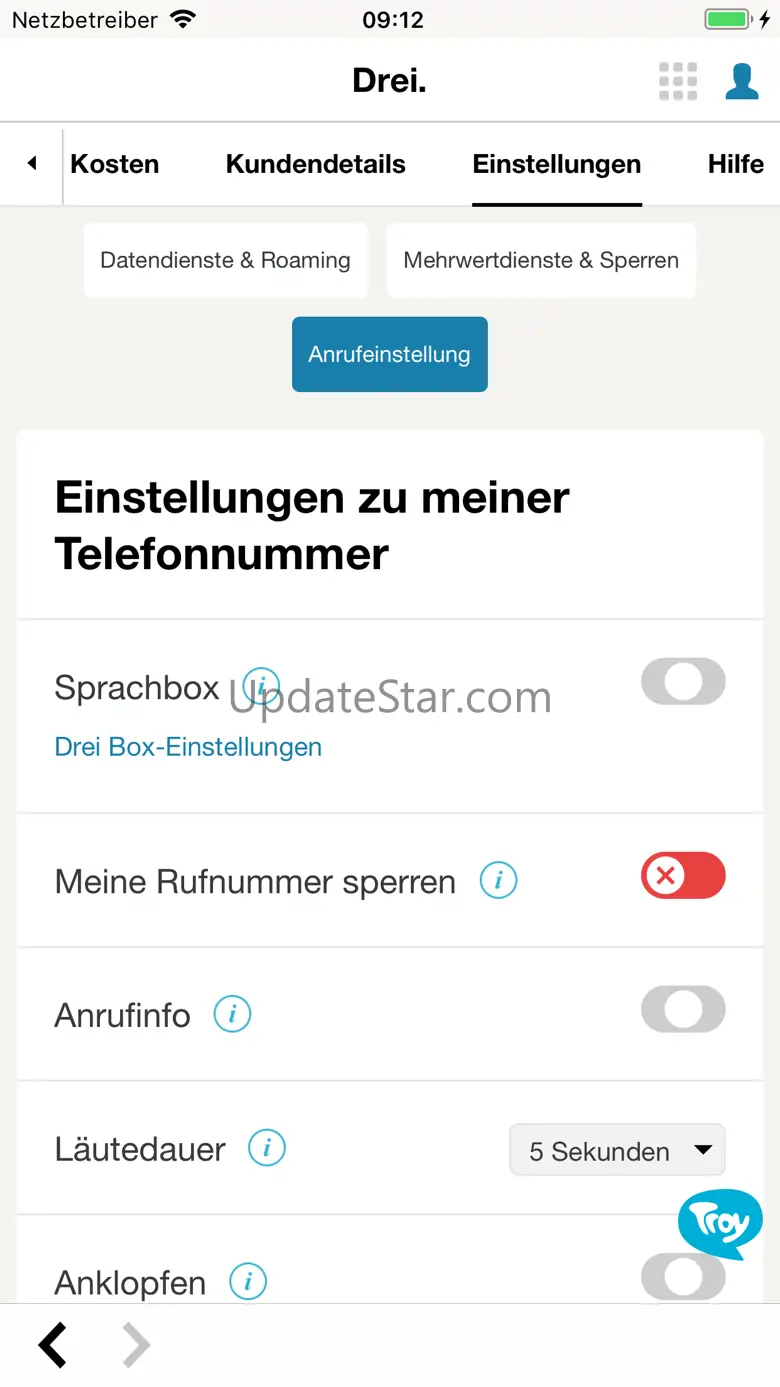Show info for Anklopfen
780x1387 pixels.
pos(248,1281)
